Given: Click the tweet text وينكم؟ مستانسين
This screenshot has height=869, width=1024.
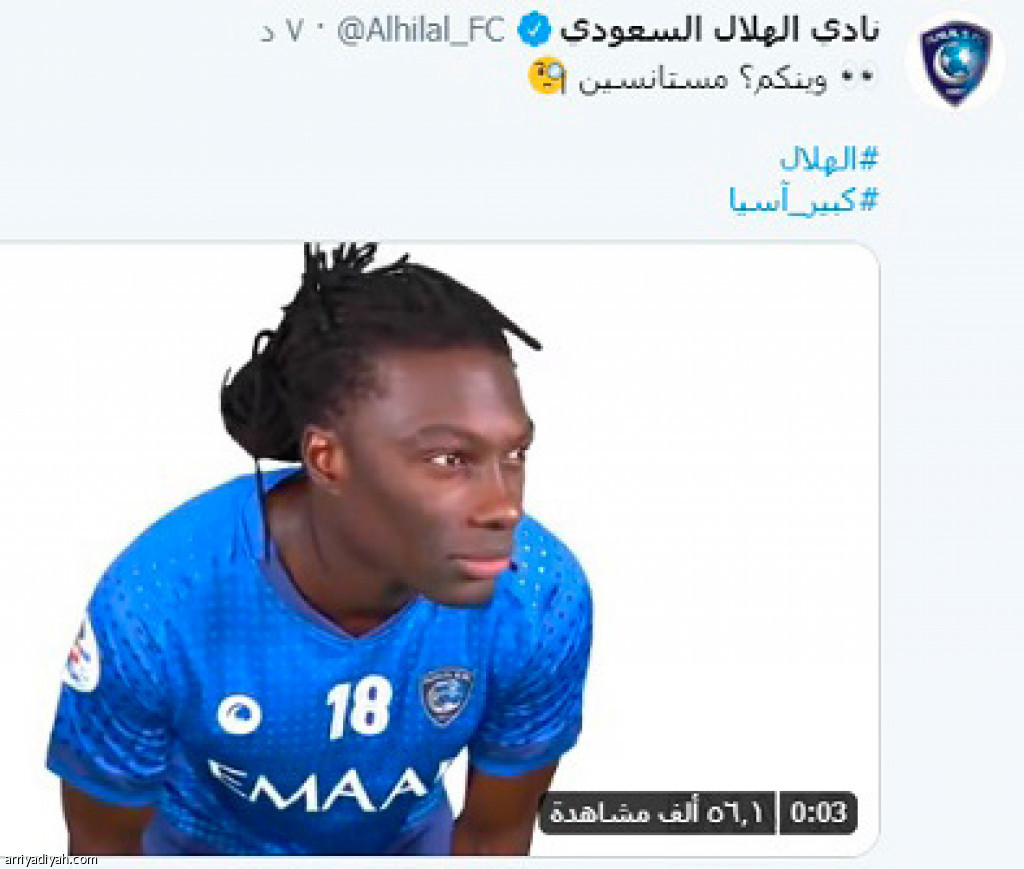Looking at the screenshot, I should click(x=703, y=80).
